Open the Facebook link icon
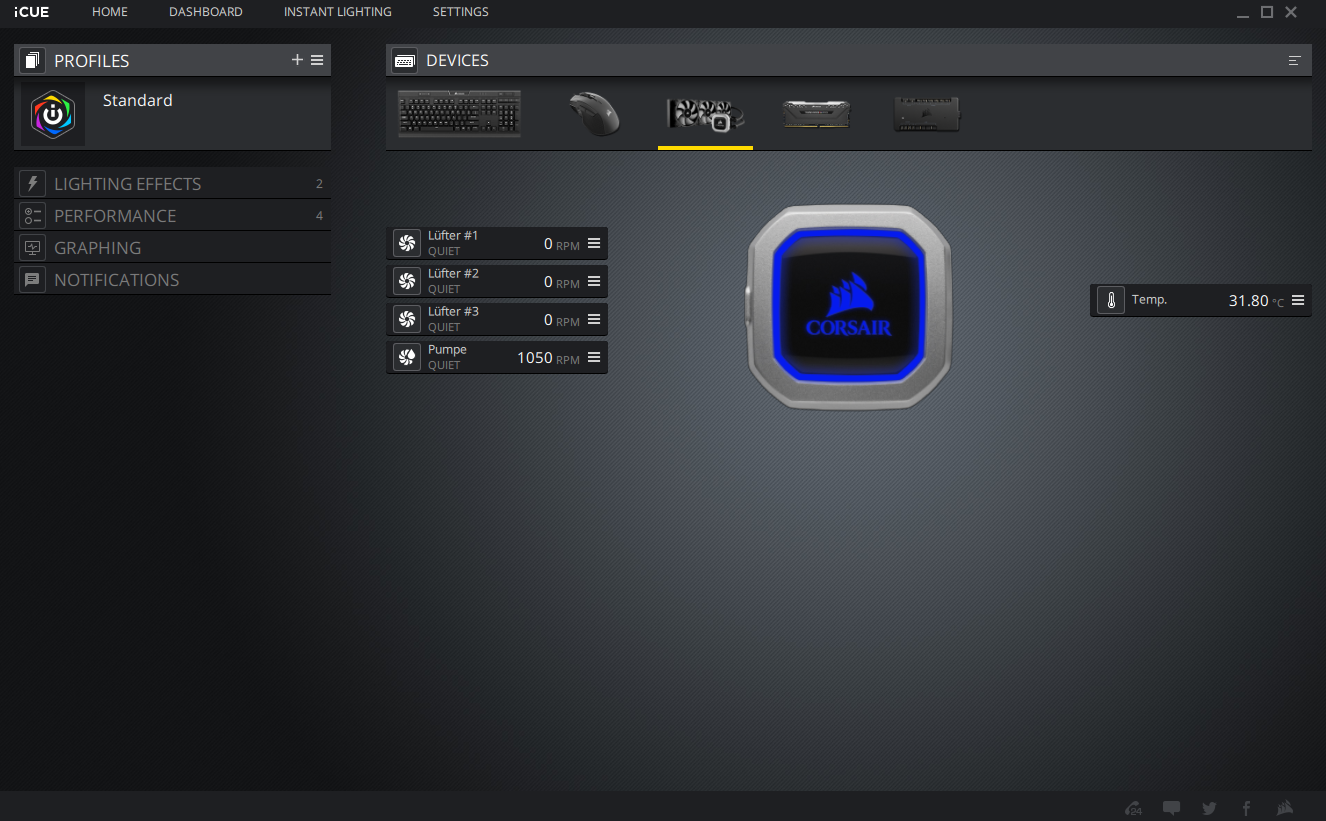 pos(1247,808)
